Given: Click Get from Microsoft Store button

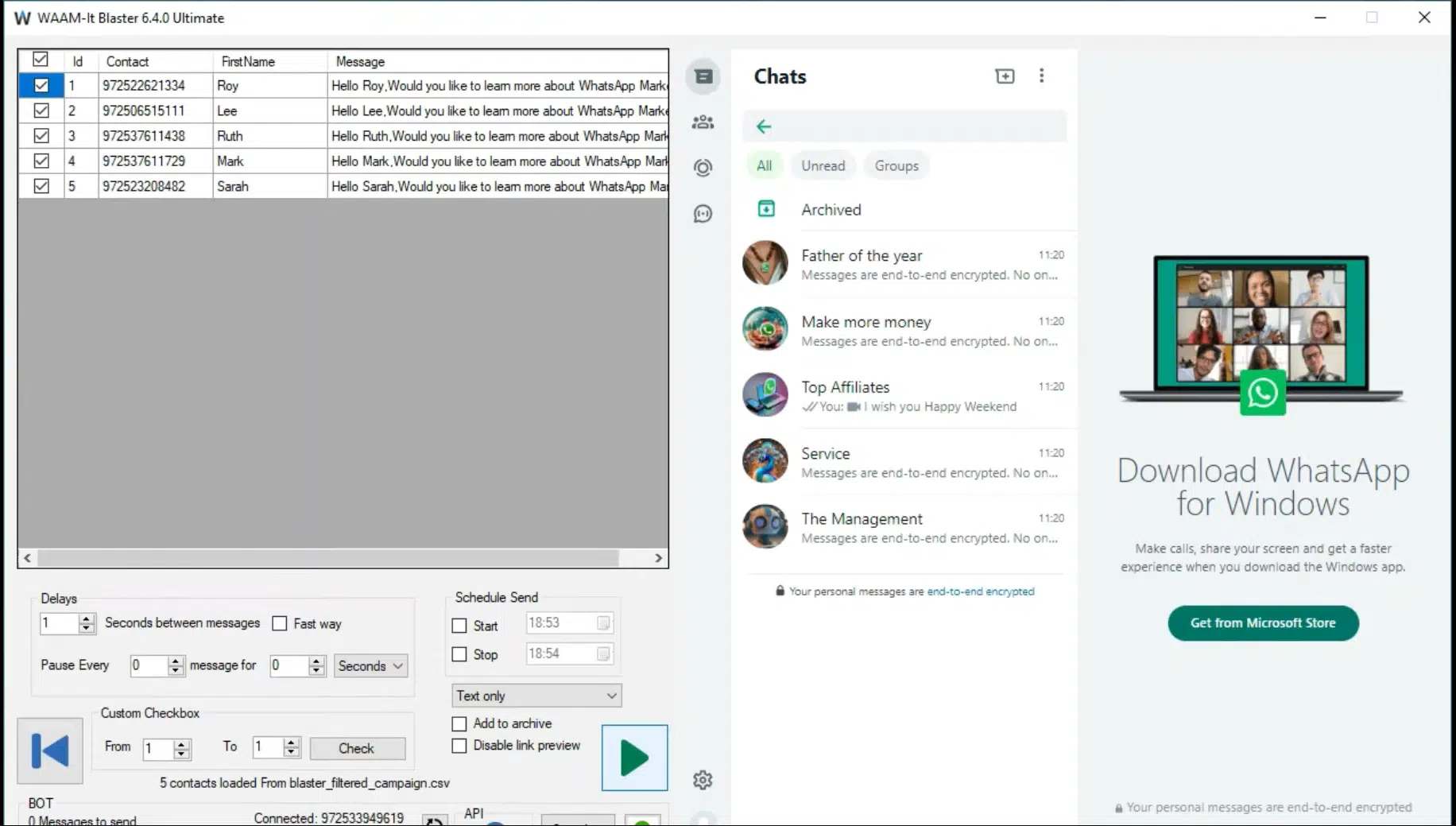Looking at the screenshot, I should [1263, 623].
